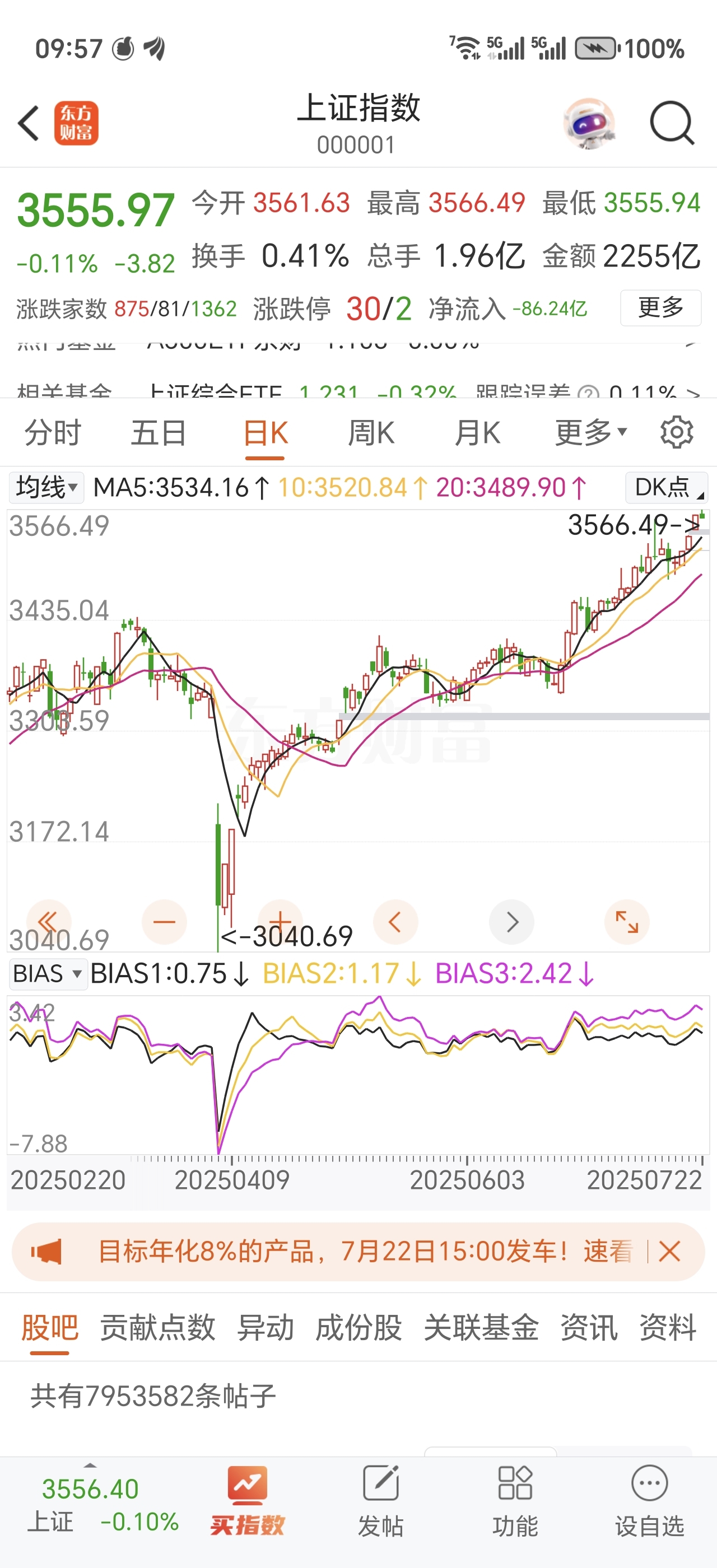Tap 总手 1.96亿 value
The width and height of the screenshot is (717, 1568).
click(479, 256)
